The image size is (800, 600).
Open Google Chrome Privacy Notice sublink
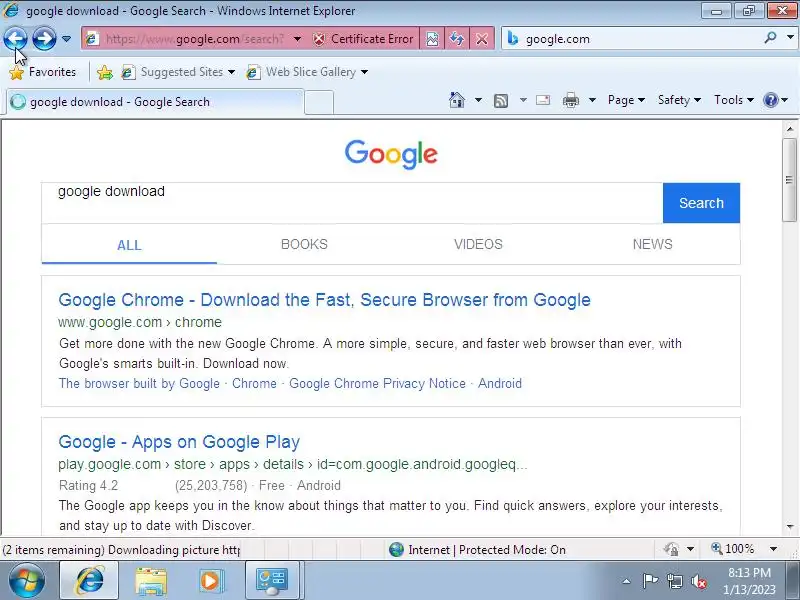coord(378,383)
